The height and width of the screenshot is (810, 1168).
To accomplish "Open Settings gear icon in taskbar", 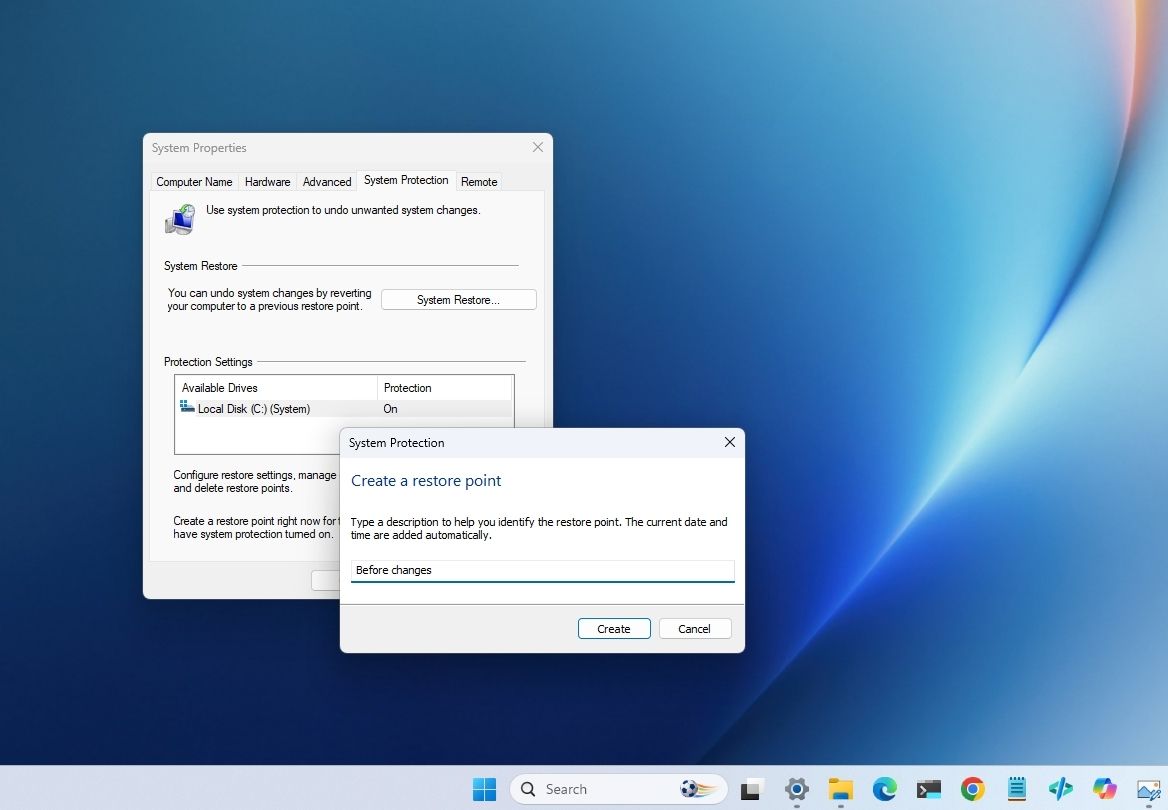I will click(796, 789).
